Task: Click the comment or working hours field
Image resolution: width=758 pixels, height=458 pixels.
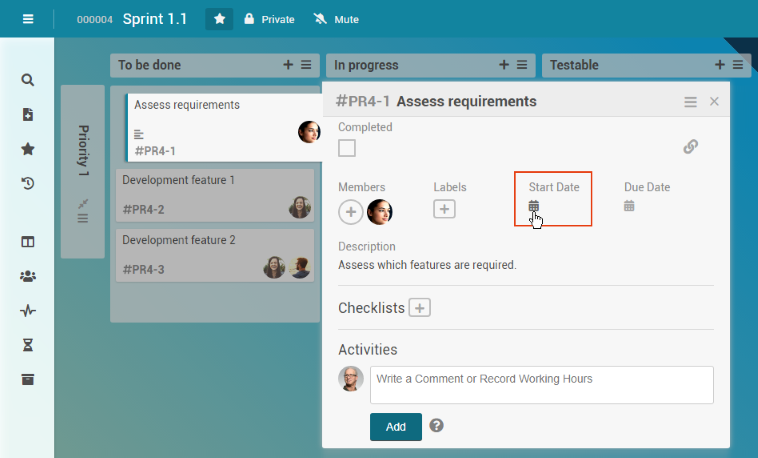Action: [x=541, y=385]
